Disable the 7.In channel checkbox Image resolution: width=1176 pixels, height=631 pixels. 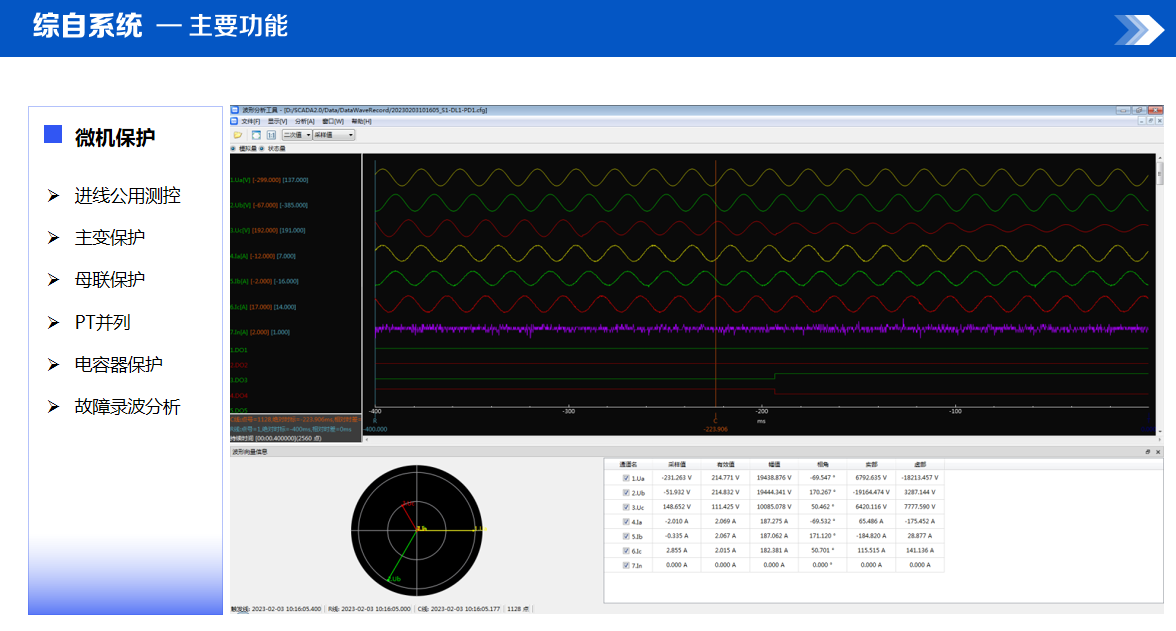click(x=626, y=565)
